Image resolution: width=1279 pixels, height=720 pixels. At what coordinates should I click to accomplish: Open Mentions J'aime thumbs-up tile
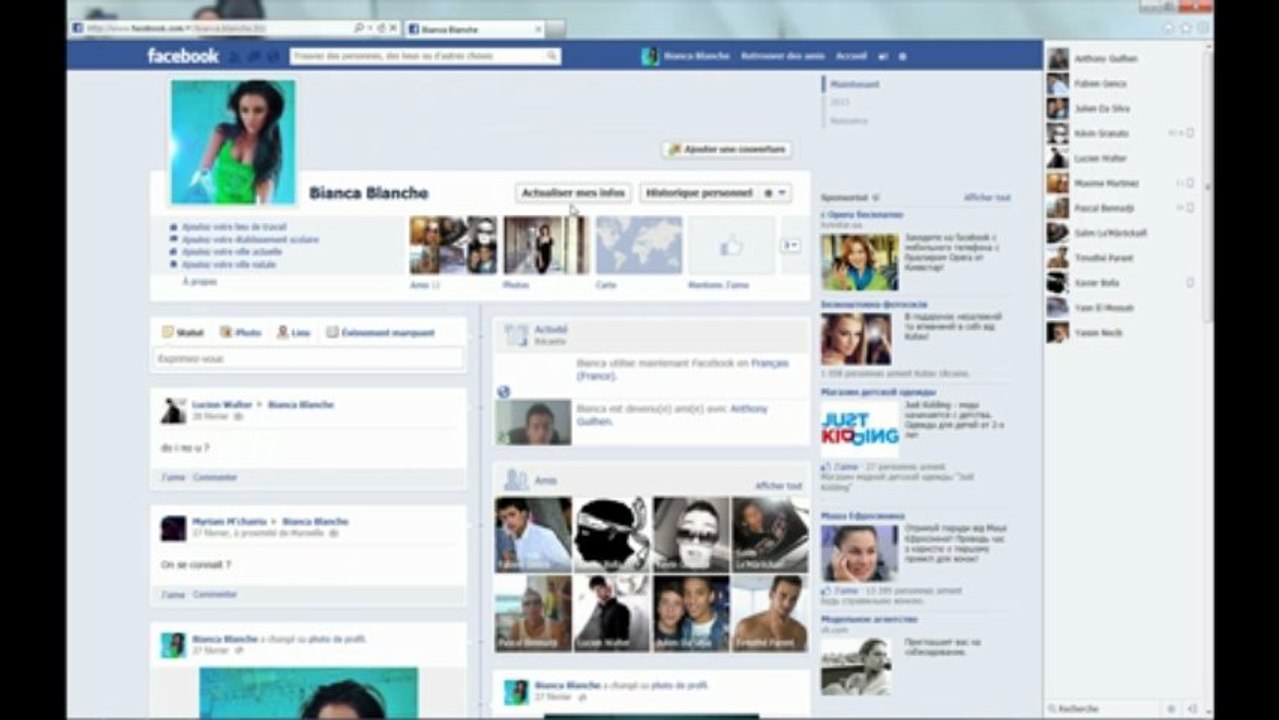coord(731,245)
